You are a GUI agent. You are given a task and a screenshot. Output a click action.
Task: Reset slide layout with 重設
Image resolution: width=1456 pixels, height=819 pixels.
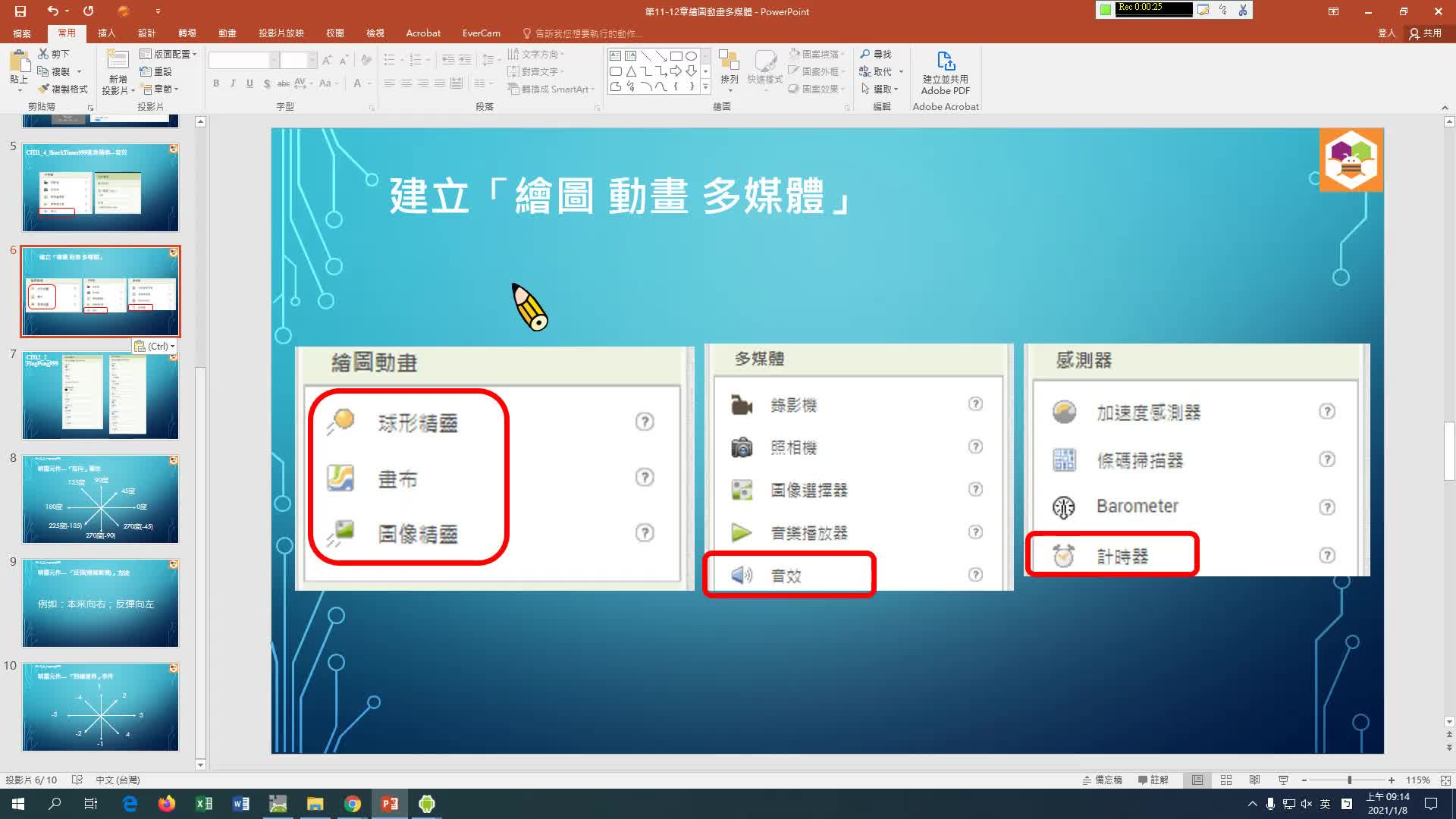156,71
